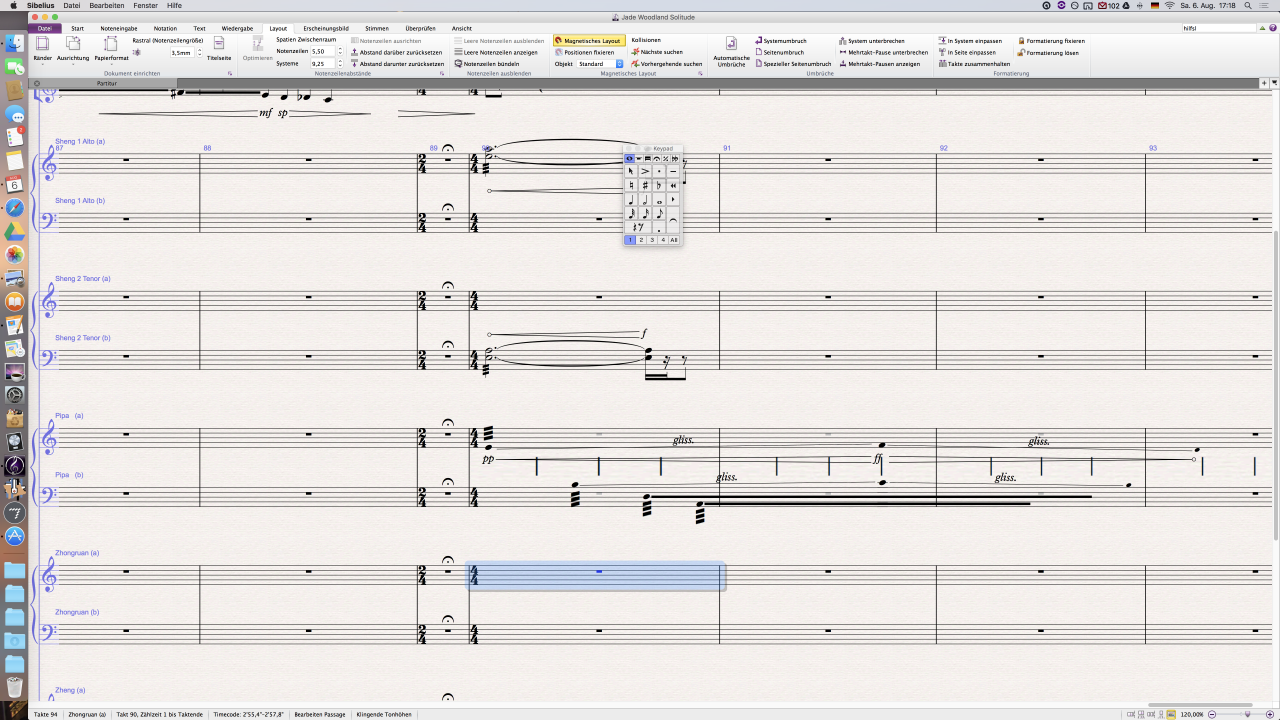Image resolution: width=1280 pixels, height=720 pixels.
Task: Select Keypad layout 2
Action: (x=641, y=240)
